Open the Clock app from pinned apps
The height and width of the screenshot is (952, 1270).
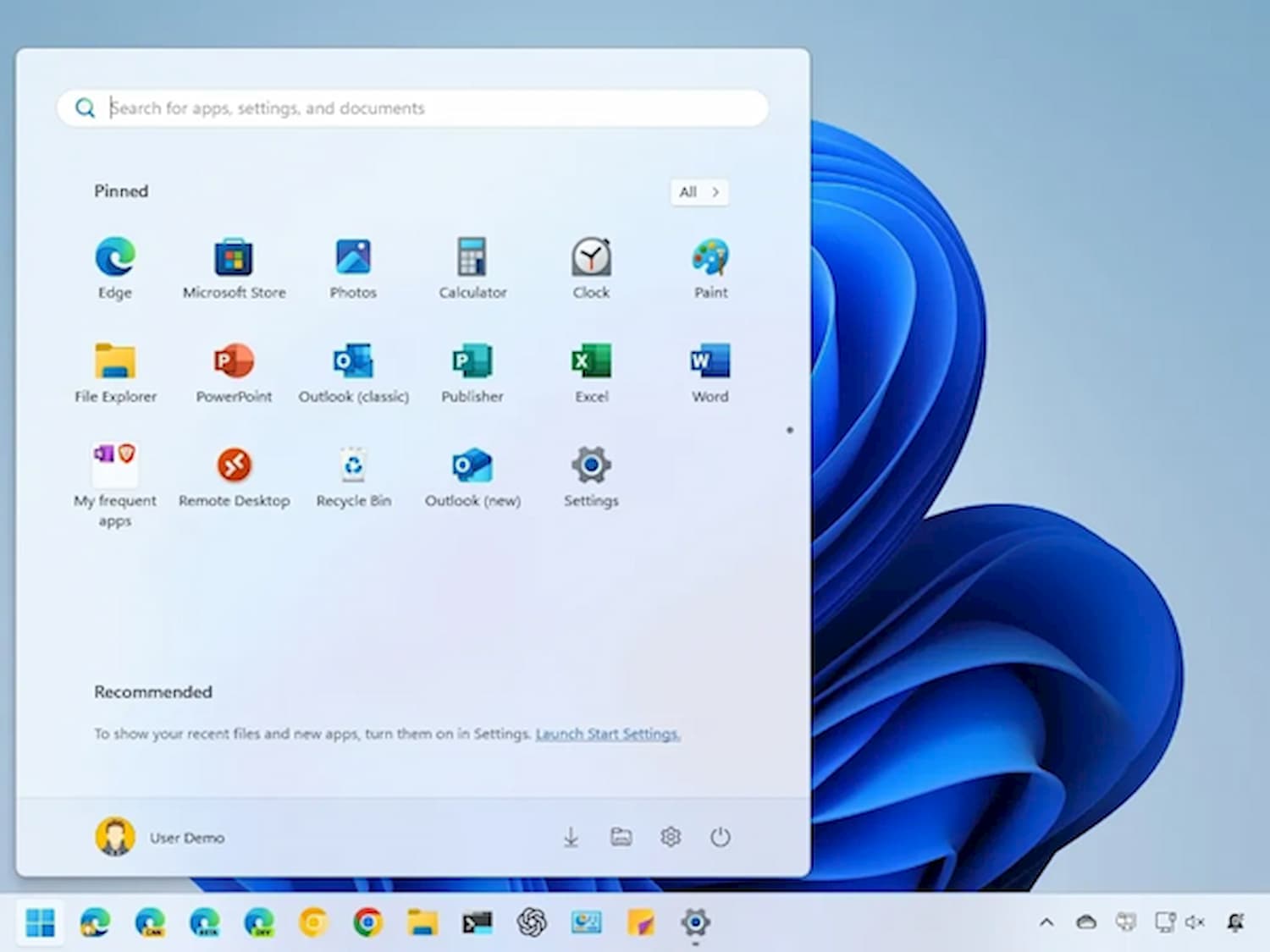(x=591, y=267)
